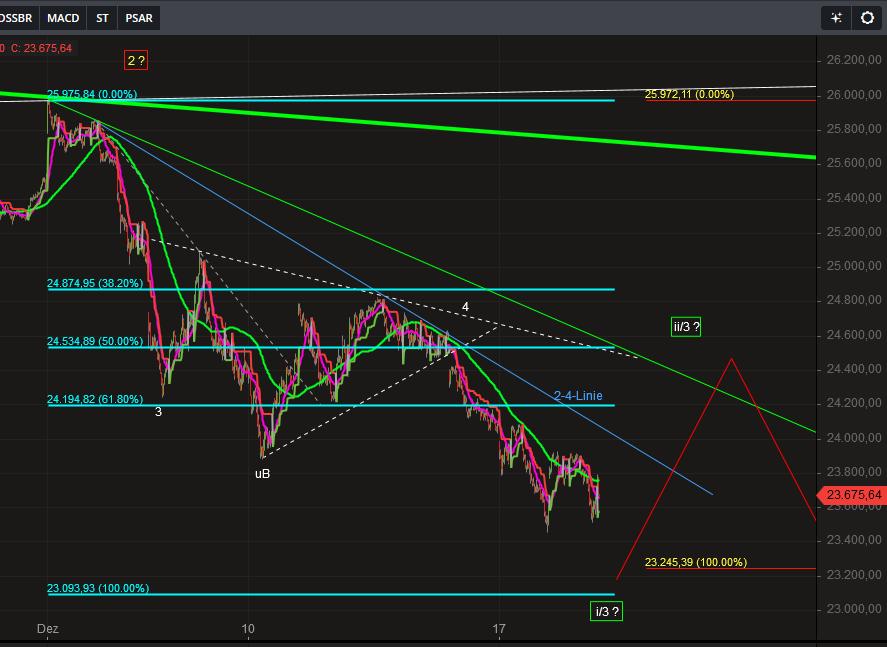Select the '2-4-Linie' text label
887x647 pixels.
tap(580, 396)
